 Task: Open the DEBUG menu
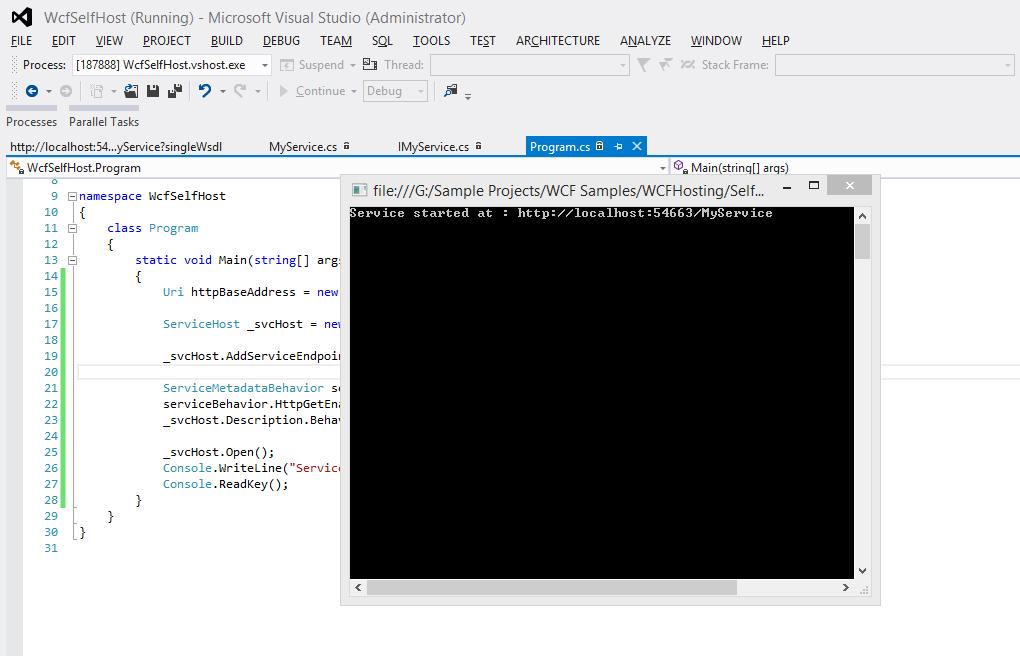pos(281,40)
